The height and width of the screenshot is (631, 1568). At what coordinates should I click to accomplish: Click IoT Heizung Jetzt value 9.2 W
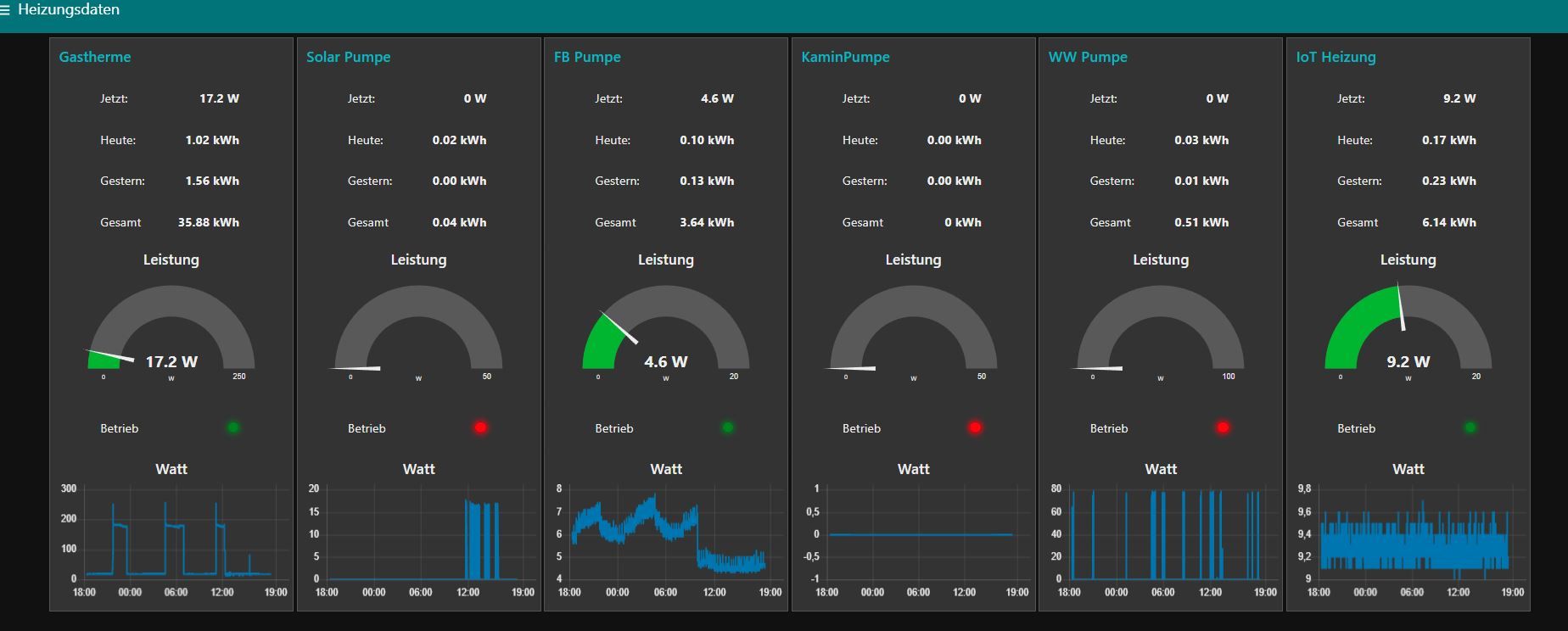coord(1459,98)
